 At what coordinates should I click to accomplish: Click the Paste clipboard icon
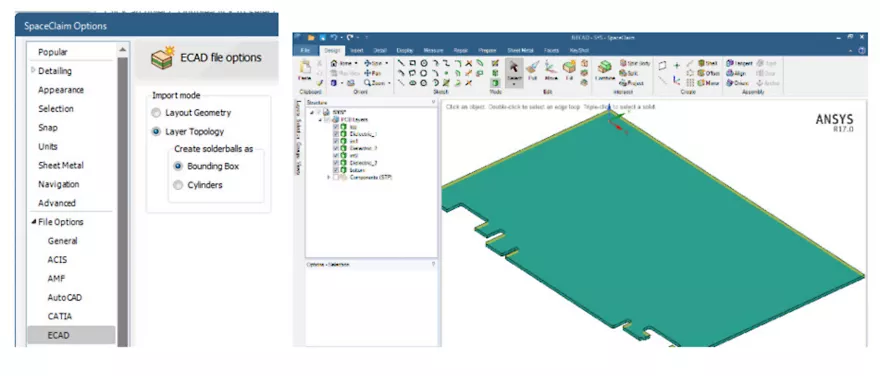pyautogui.click(x=305, y=71)
